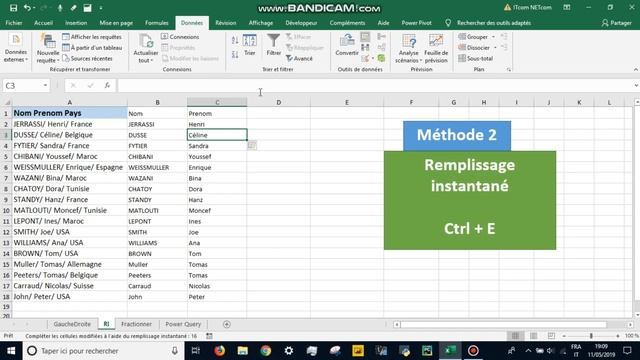Open the Fichier tab
Image resolution: width=640 pixels, height=360 pixels.
tap(14, 23)
